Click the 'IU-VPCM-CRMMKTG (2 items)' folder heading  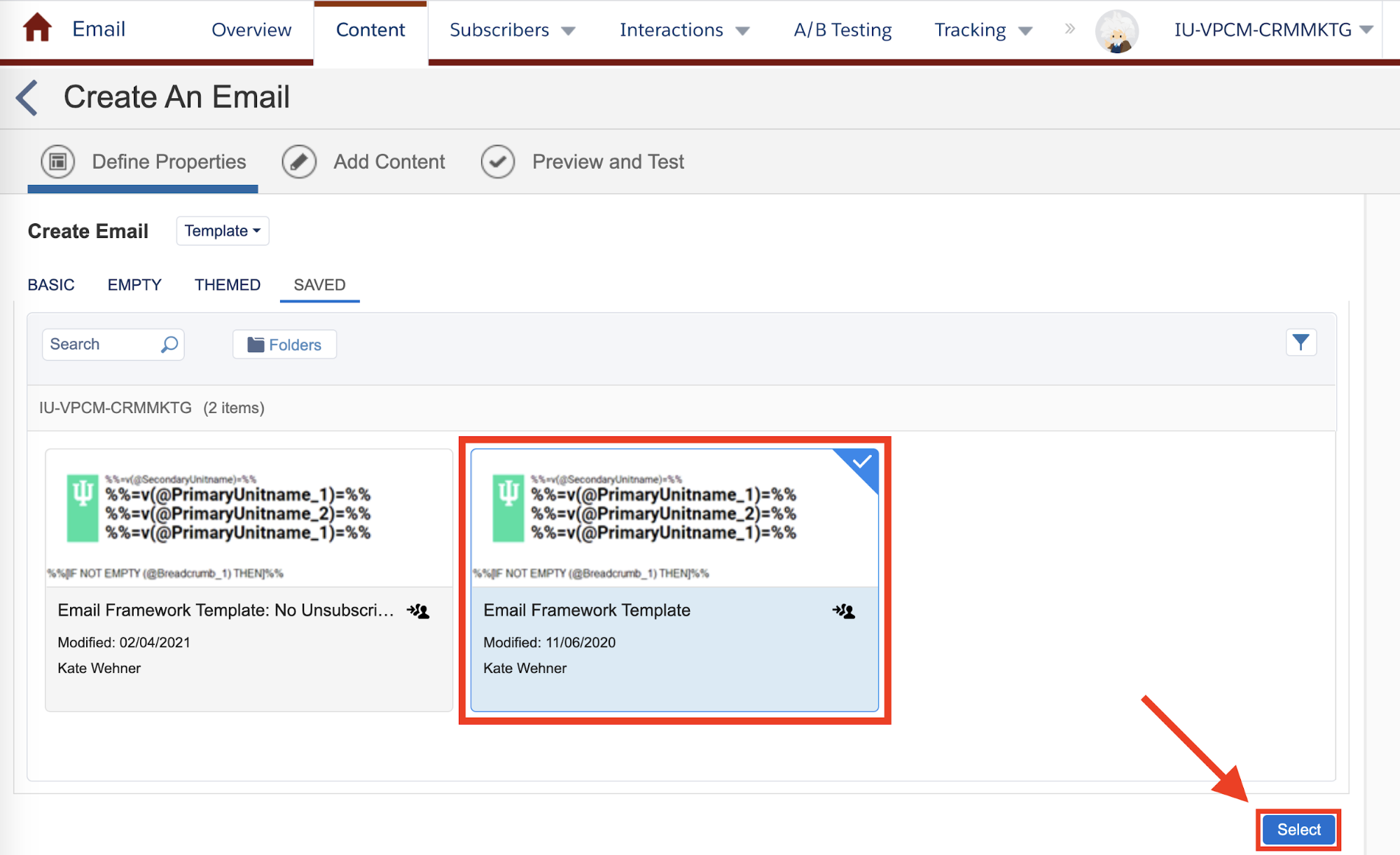pos(152,408)
